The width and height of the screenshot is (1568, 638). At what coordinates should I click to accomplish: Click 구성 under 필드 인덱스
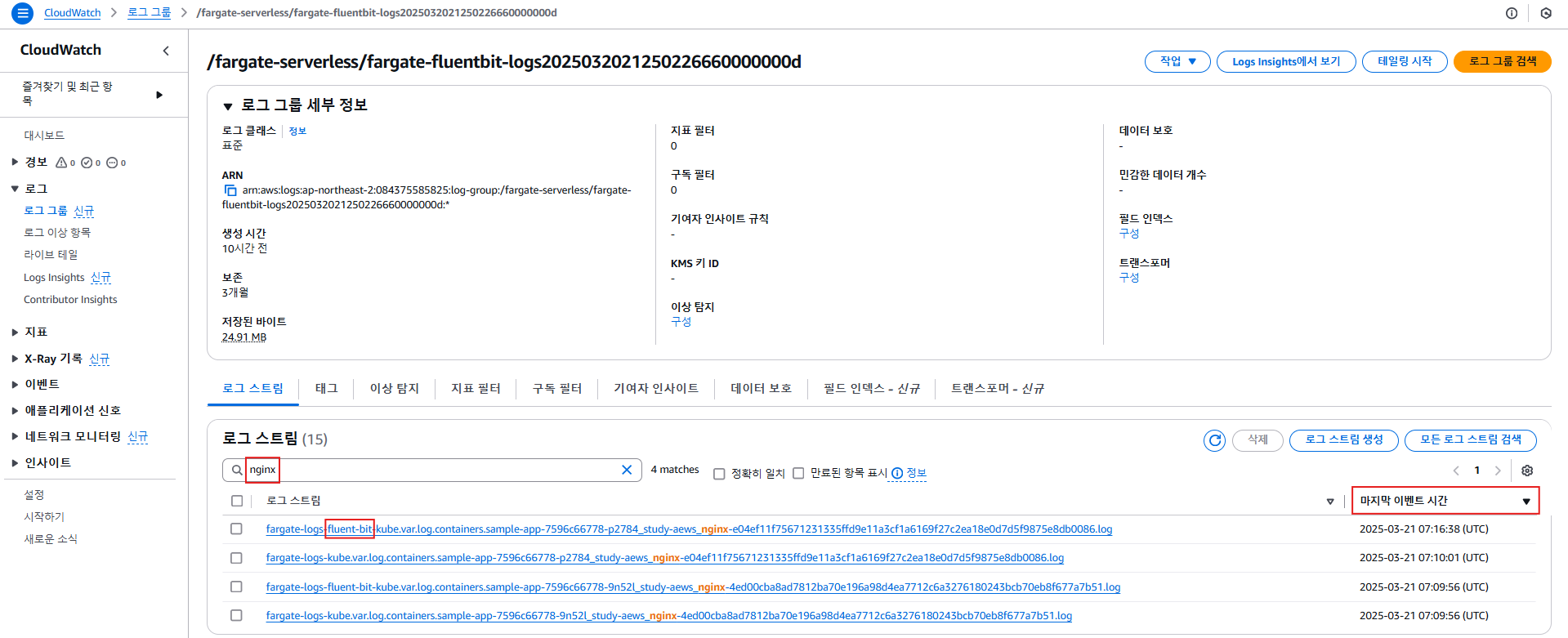point(1129,234)
